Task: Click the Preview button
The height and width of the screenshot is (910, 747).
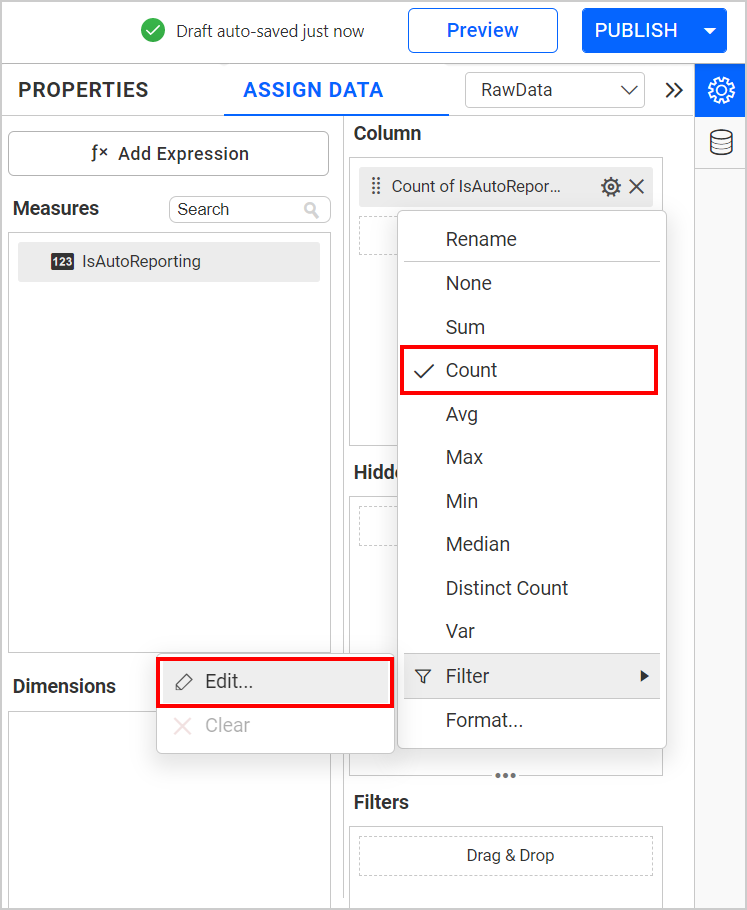Action: click(x=482, y=30)
